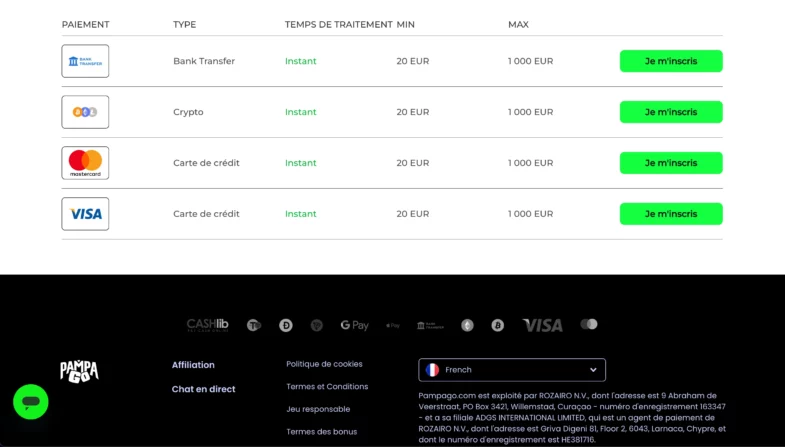This screenshot has height=447, width=785.
Task: Open the green live chat bubble
Action: pos(31,401)
